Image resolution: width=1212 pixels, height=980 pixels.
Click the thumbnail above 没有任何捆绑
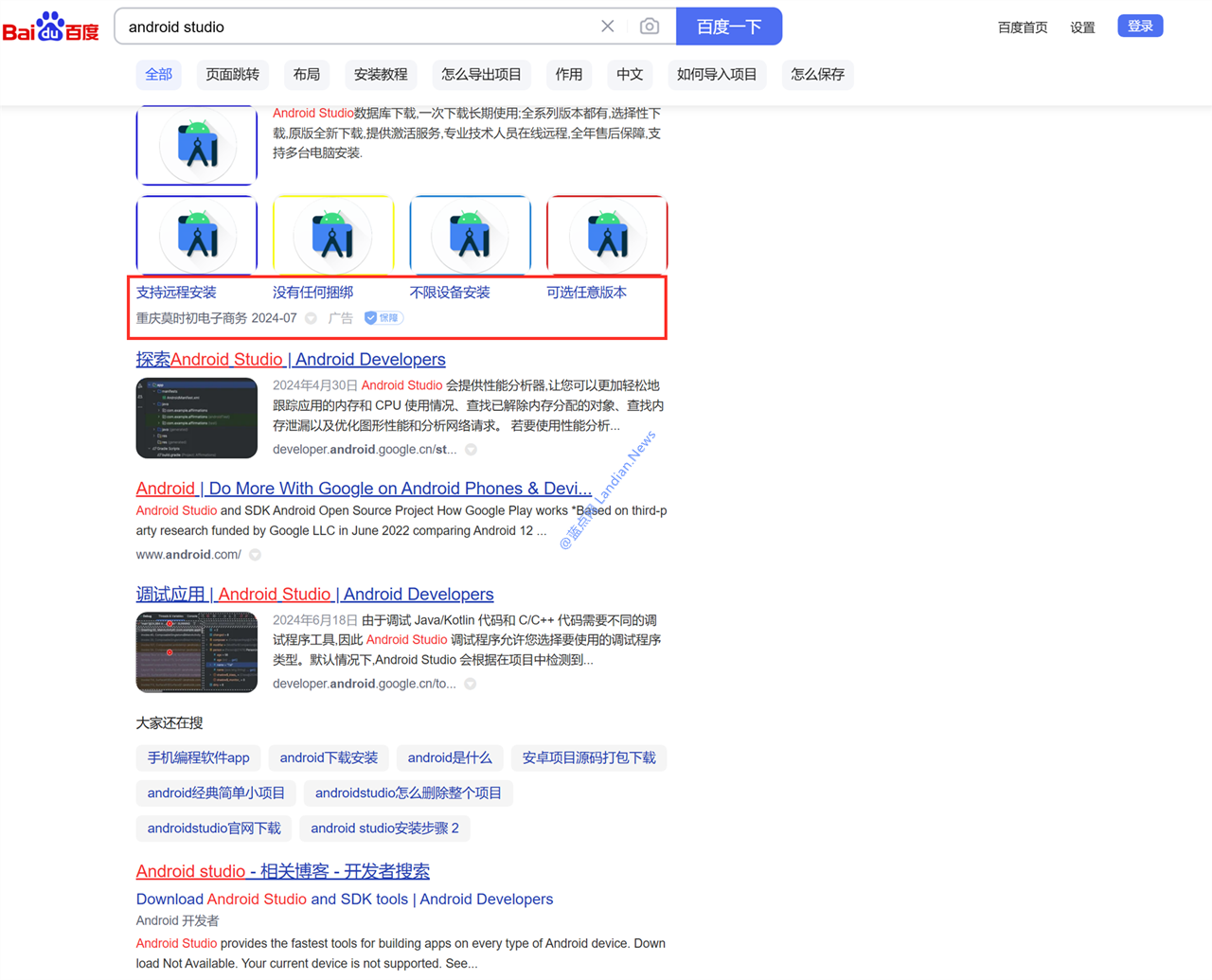click(x=333, y=235)
